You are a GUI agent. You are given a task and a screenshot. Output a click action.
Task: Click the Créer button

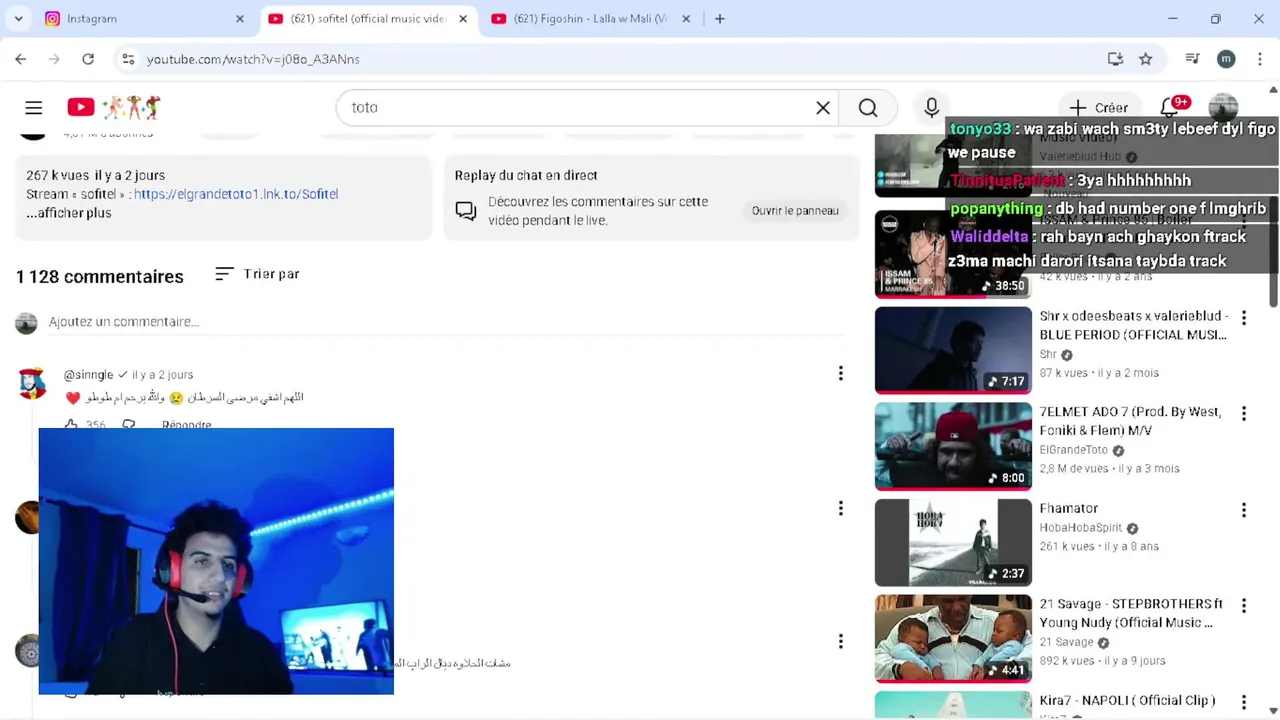1098,107
